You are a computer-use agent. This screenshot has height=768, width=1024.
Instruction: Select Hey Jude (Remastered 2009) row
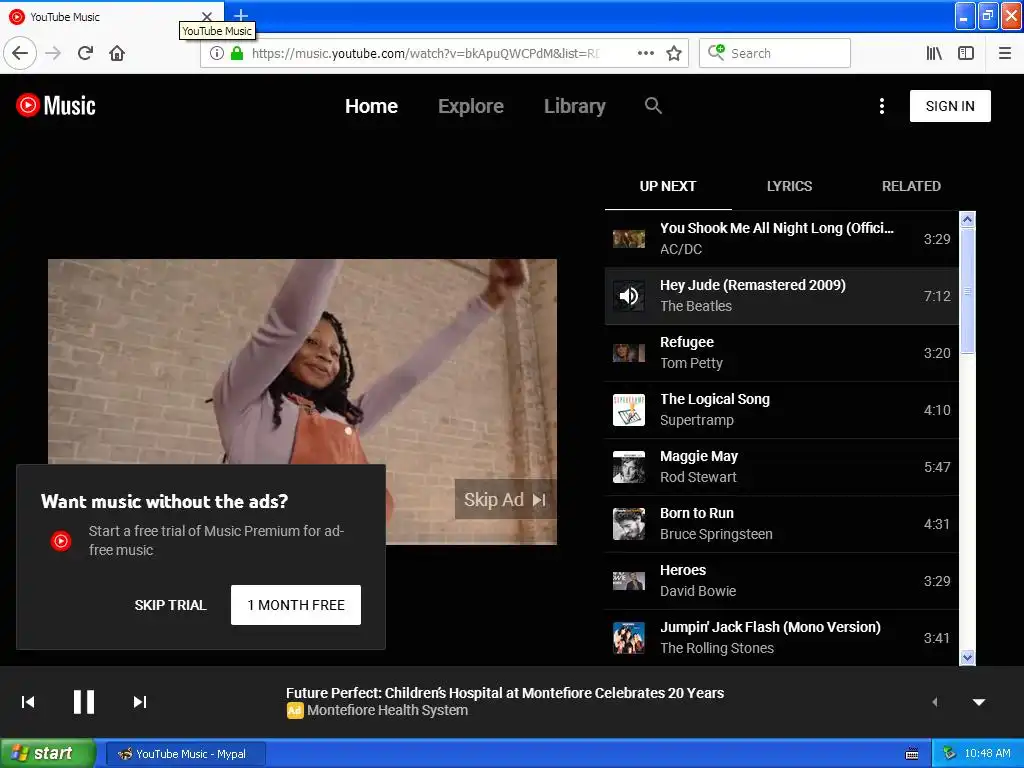coord(781,296)
